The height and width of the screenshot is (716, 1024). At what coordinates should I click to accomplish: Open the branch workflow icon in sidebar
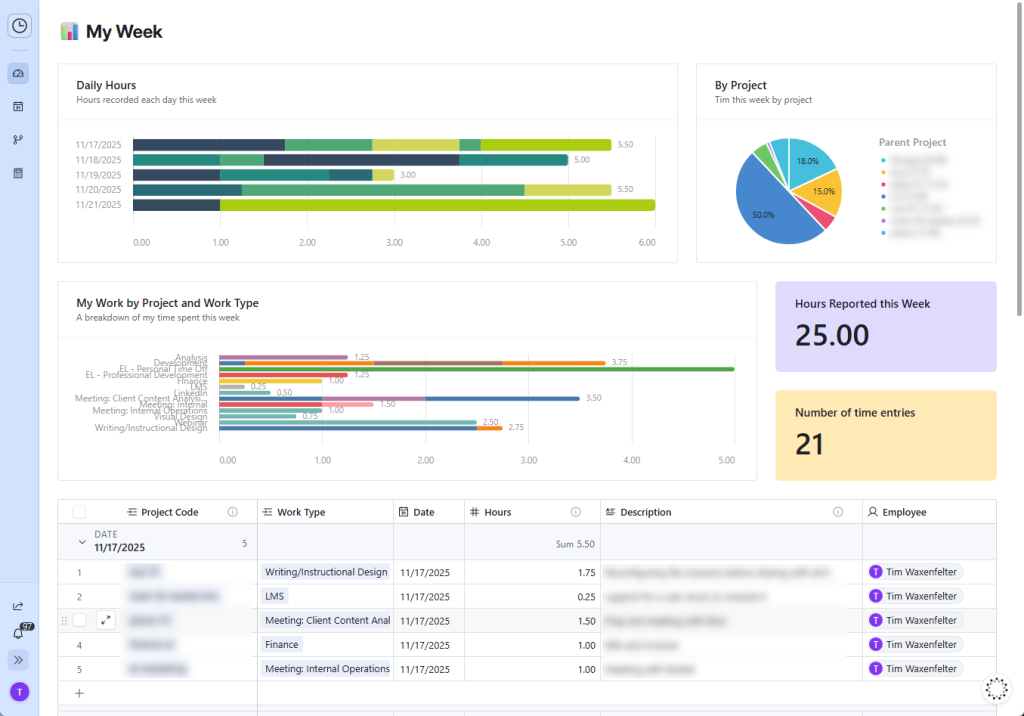[18, 140]
